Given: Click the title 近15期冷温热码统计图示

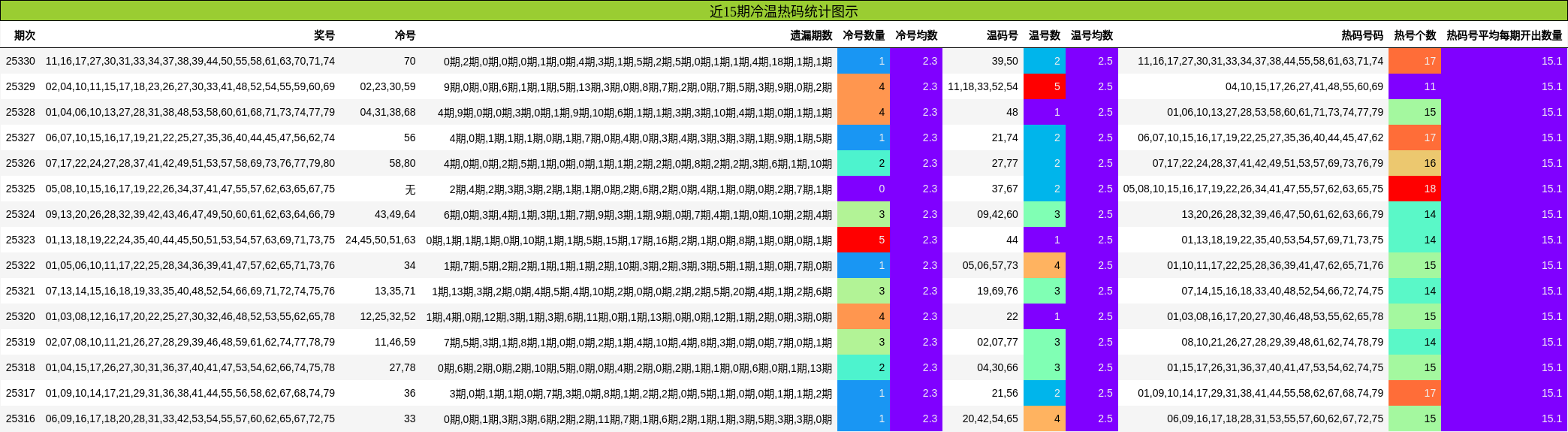Looking at the screenshot, I should 783,11.
